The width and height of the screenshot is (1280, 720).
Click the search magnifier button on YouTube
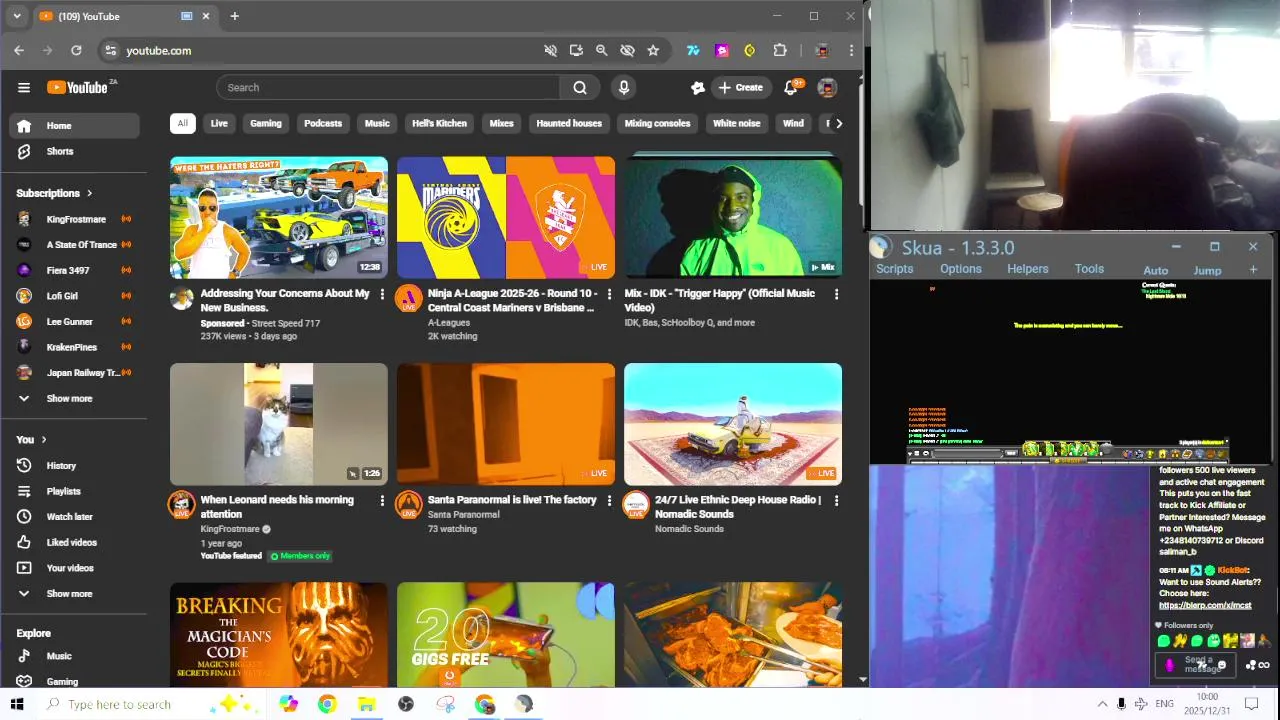pos(580,88)
